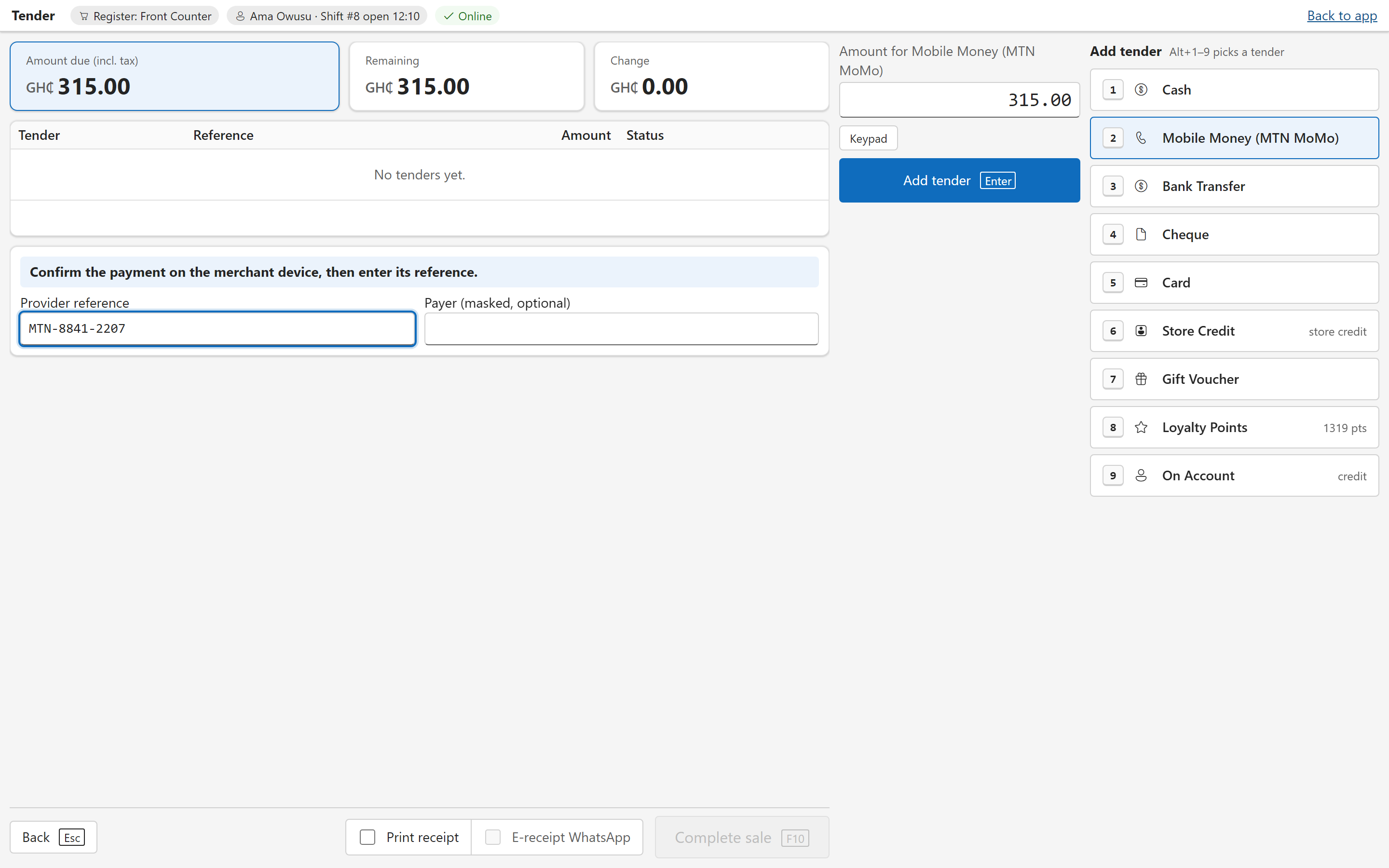This screenshot has height=868, width=1389.
Task: Click the Add tender button
Action: tap(959, 180)
